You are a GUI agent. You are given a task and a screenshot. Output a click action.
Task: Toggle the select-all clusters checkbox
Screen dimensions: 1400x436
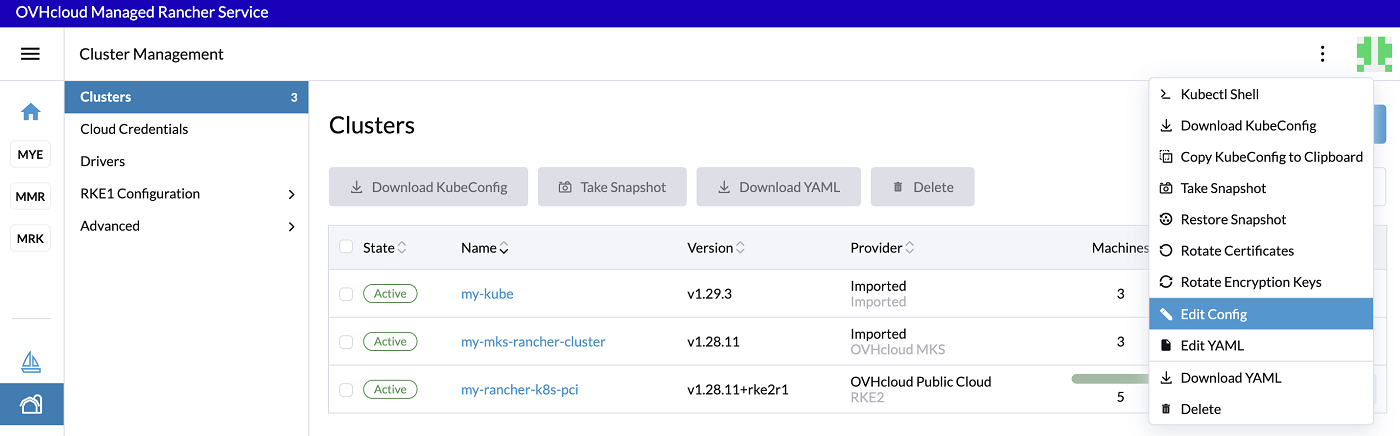tap(346, 247)
